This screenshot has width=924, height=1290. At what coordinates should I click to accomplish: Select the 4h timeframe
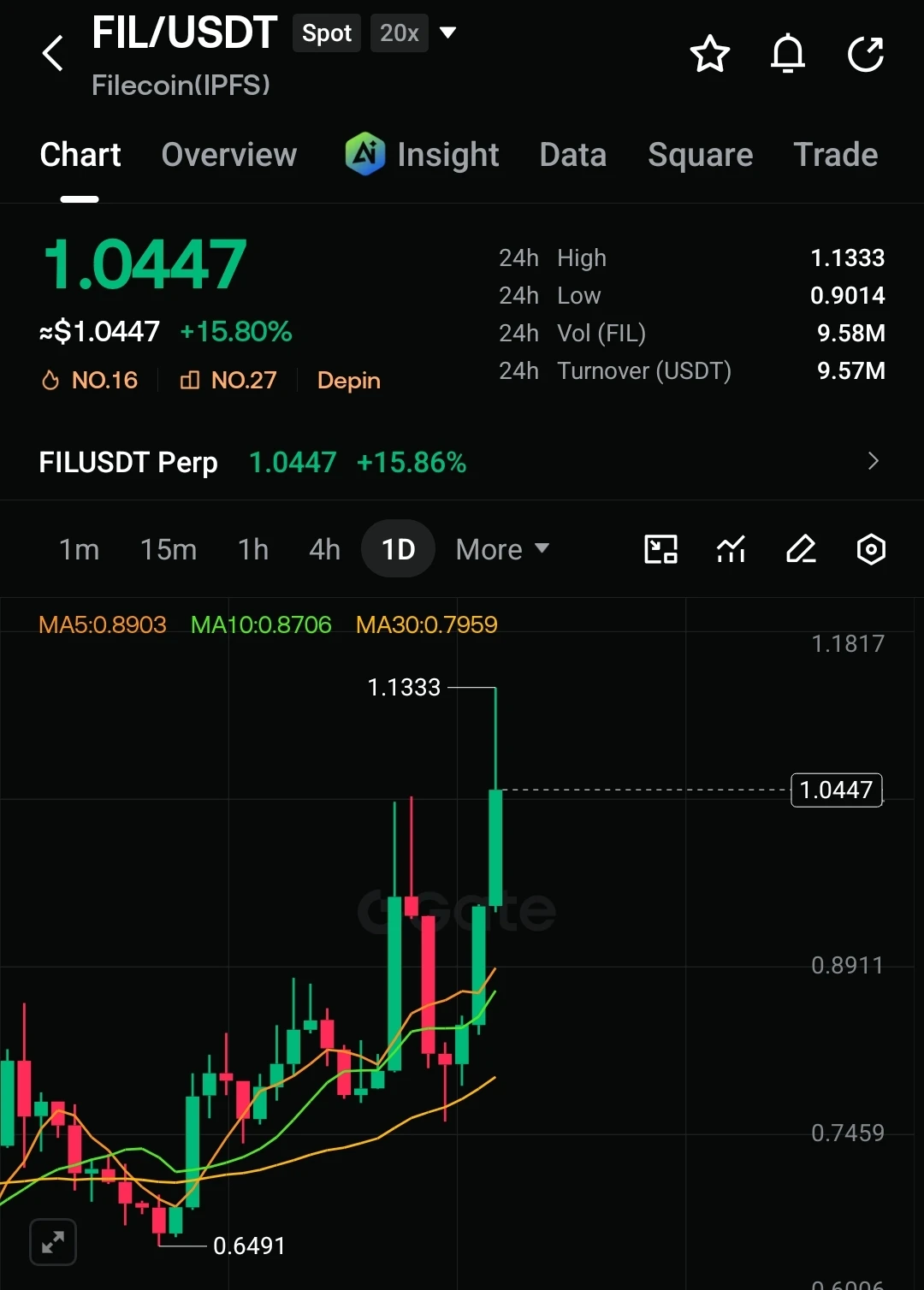[x=324, y=549]
